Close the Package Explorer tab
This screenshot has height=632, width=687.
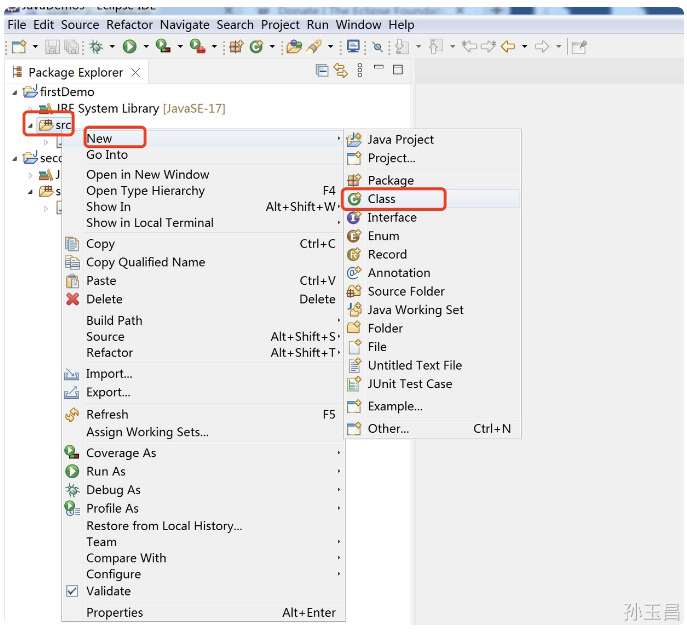[x=136, y=72]
